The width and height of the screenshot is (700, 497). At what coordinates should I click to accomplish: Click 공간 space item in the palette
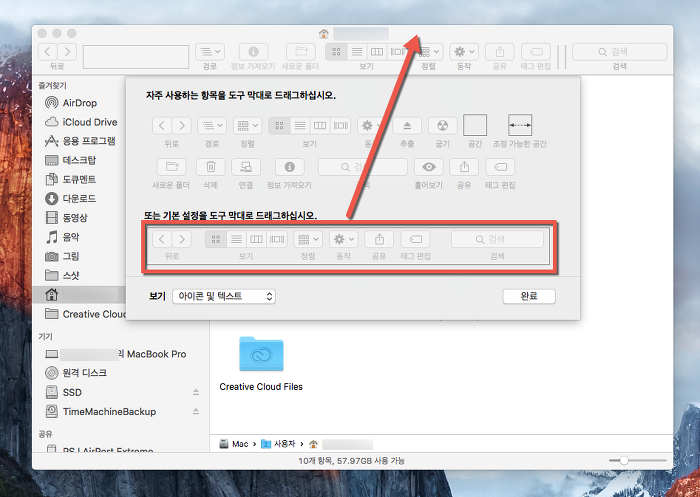tap(475, 125)
